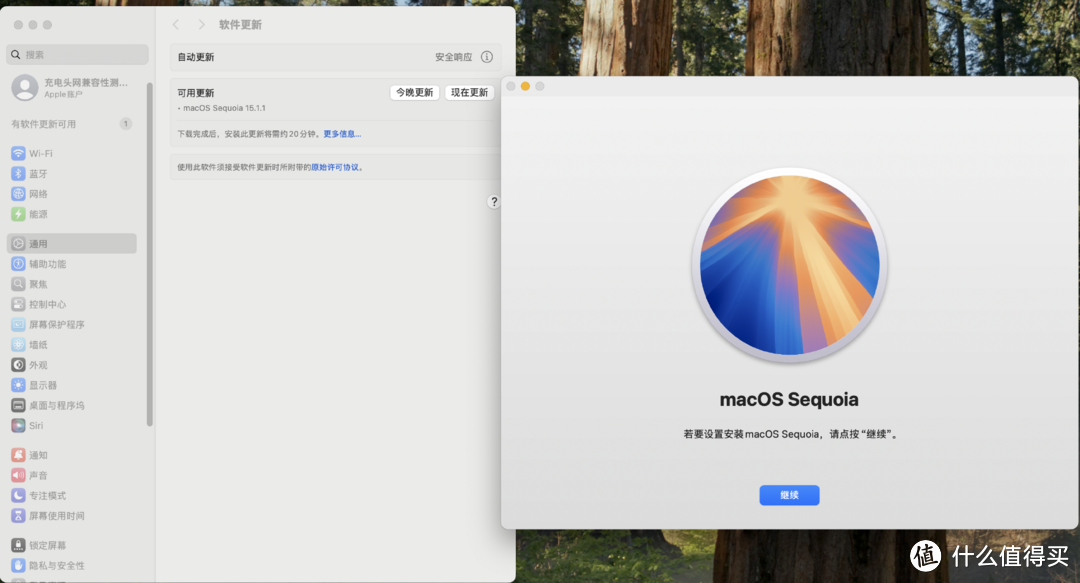The width and height of the screenshot is (1080, 583).
Task: Open the 控制中心 icon in sidebar
Action: point(19,304)
